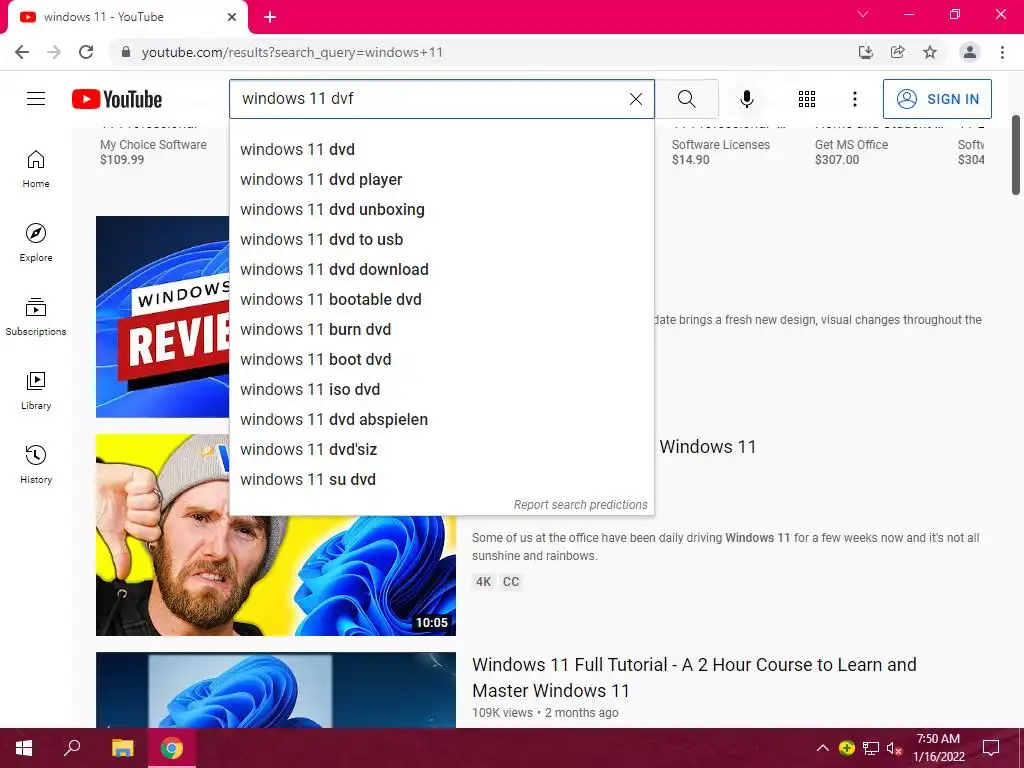Open the Chrome profile avatar
1024x768 pixels.
(969, 52)
